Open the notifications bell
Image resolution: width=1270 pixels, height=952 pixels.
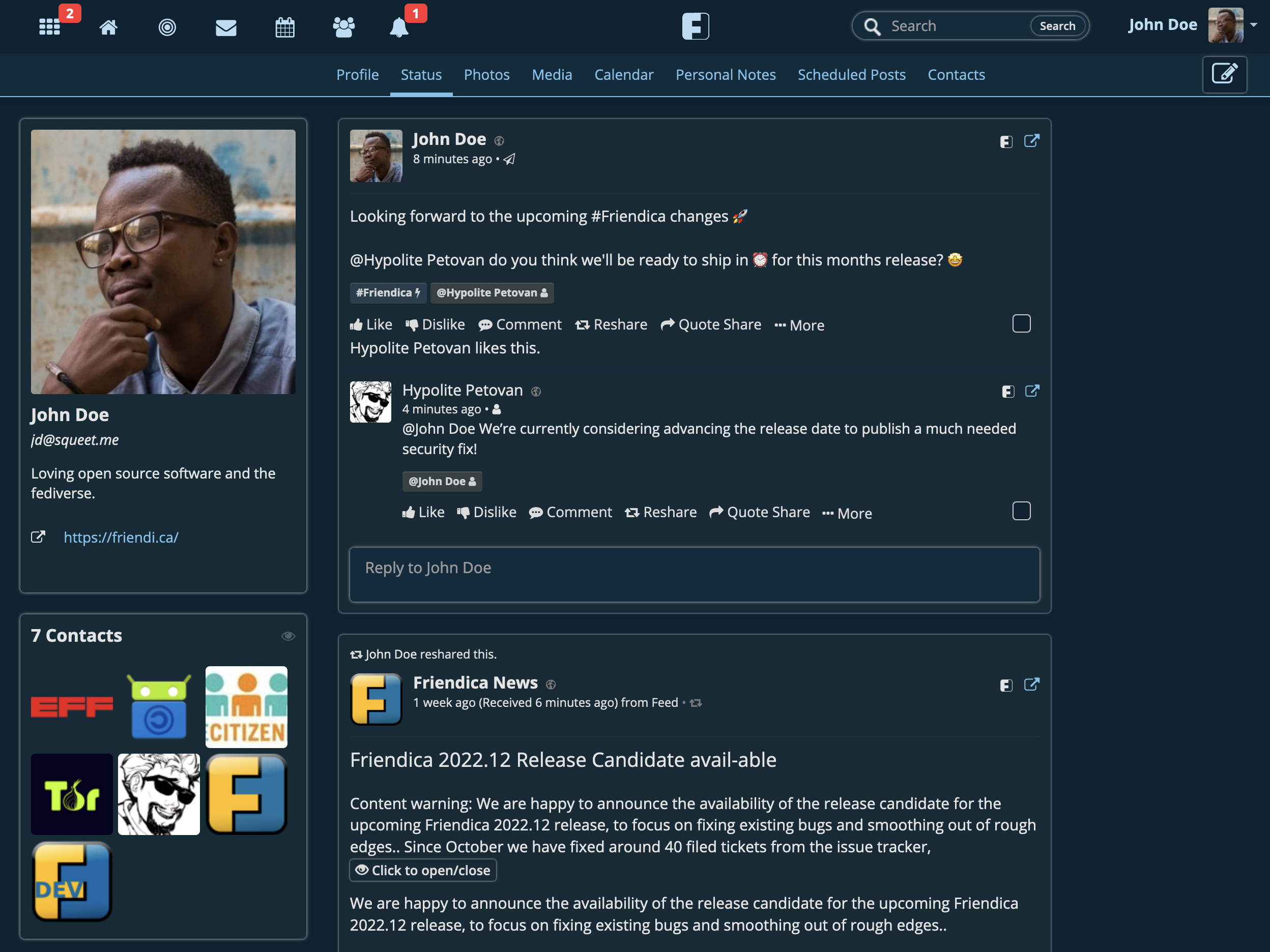coord(399,26)
